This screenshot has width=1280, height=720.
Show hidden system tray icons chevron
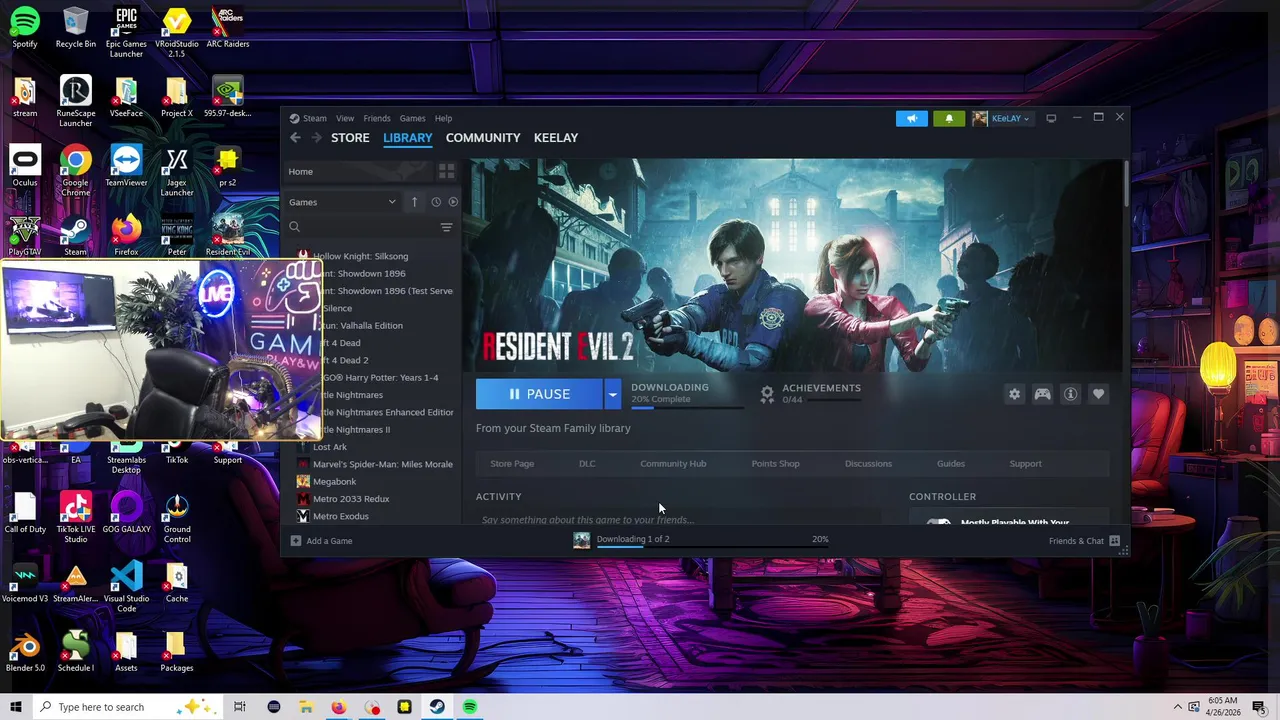click(1177, 707)
